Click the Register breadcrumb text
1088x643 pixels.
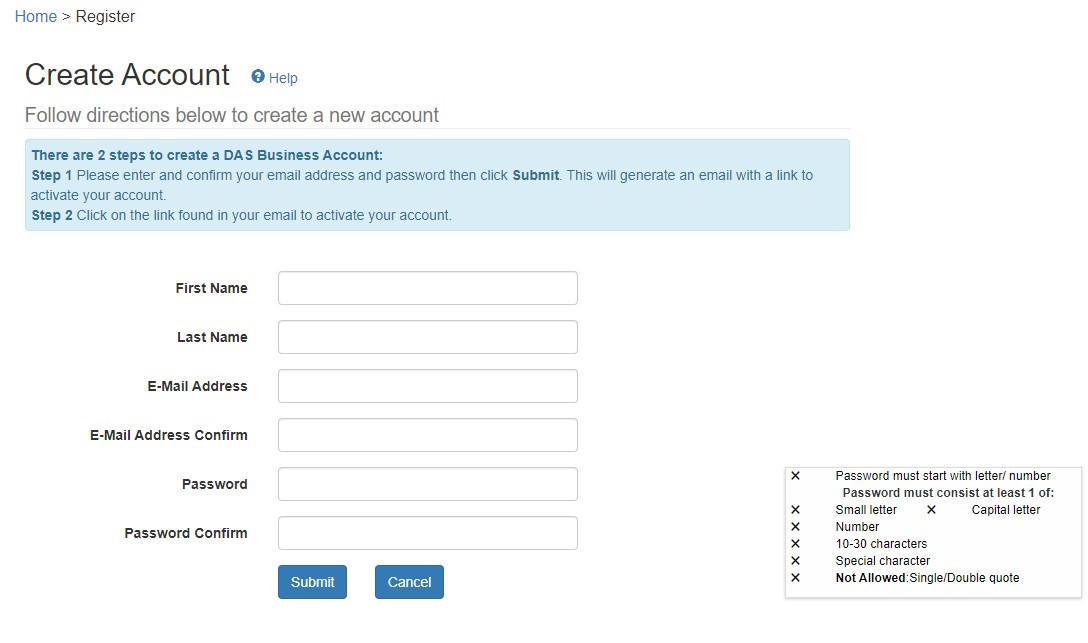click(105, 17)
